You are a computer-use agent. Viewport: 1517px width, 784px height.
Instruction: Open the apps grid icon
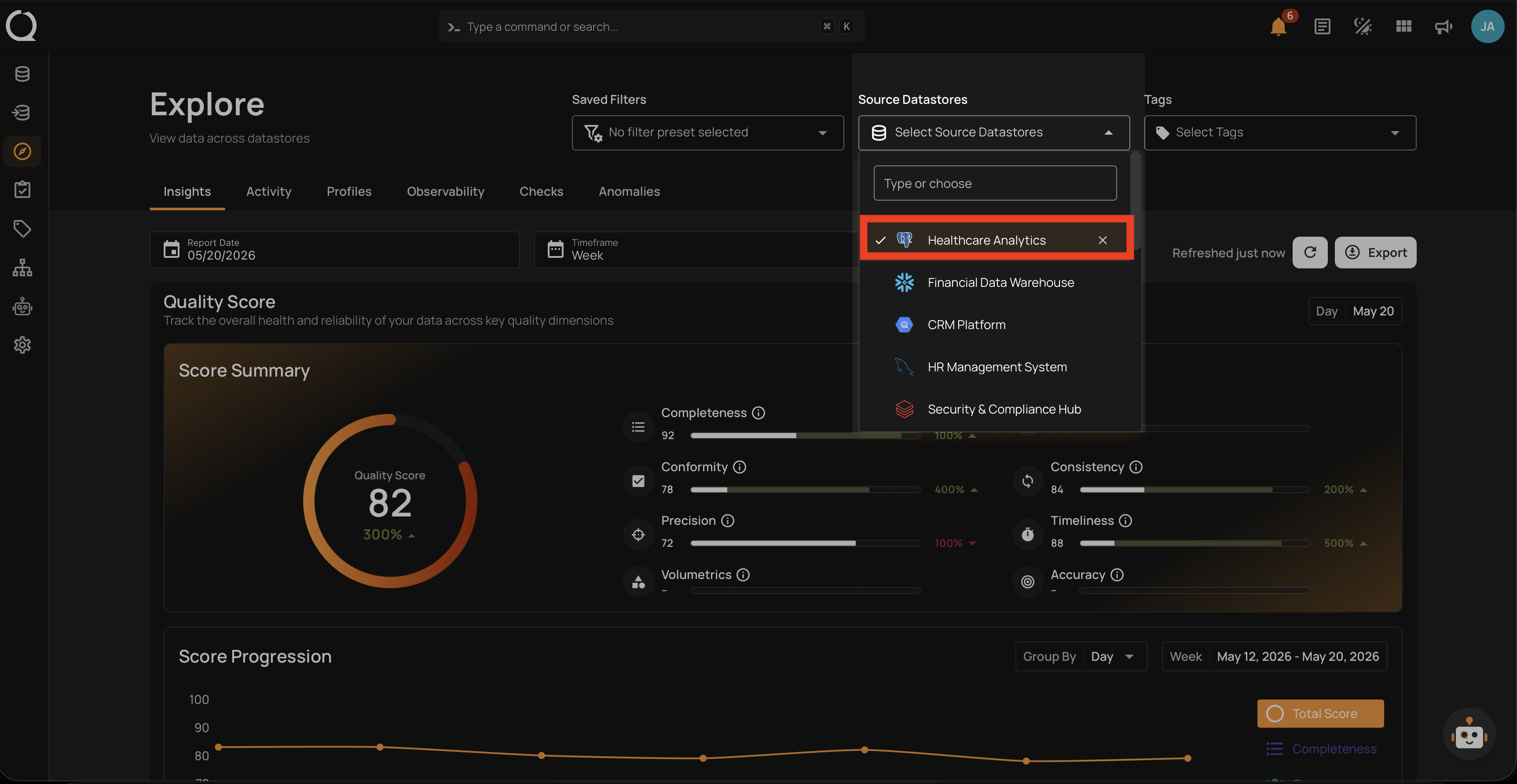pyautogui.click(x=1403, y=26)
